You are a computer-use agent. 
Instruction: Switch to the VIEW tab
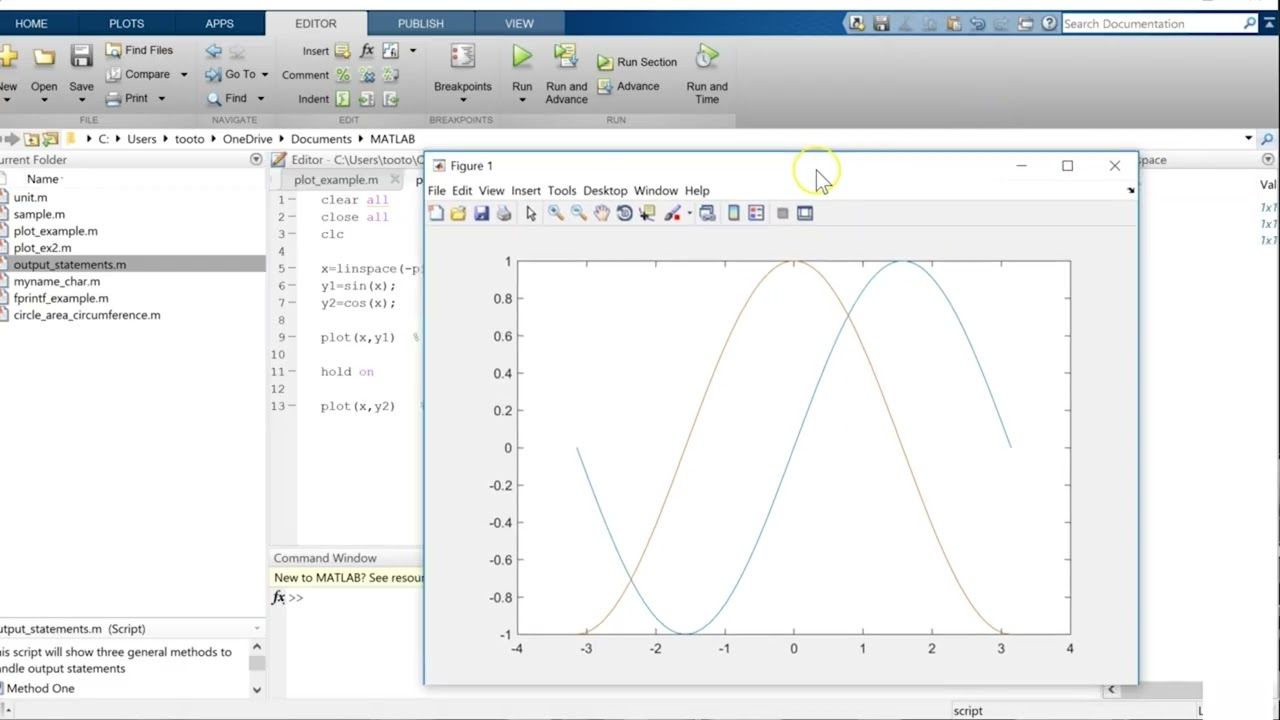[519, 23]
